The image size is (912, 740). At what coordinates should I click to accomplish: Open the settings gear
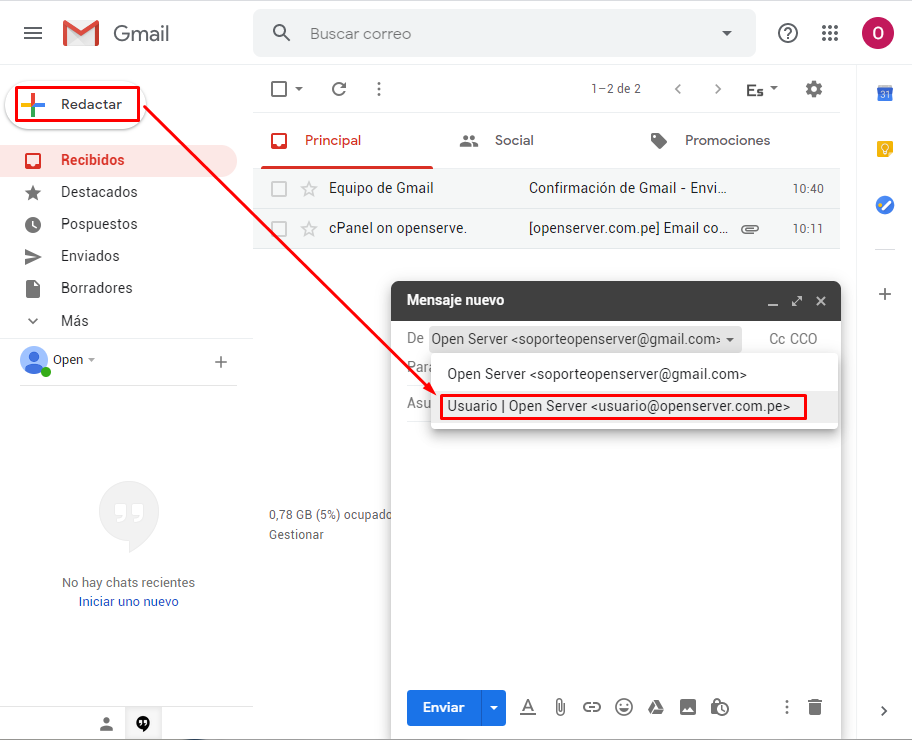pyautogui.click(x=814, y=89)
